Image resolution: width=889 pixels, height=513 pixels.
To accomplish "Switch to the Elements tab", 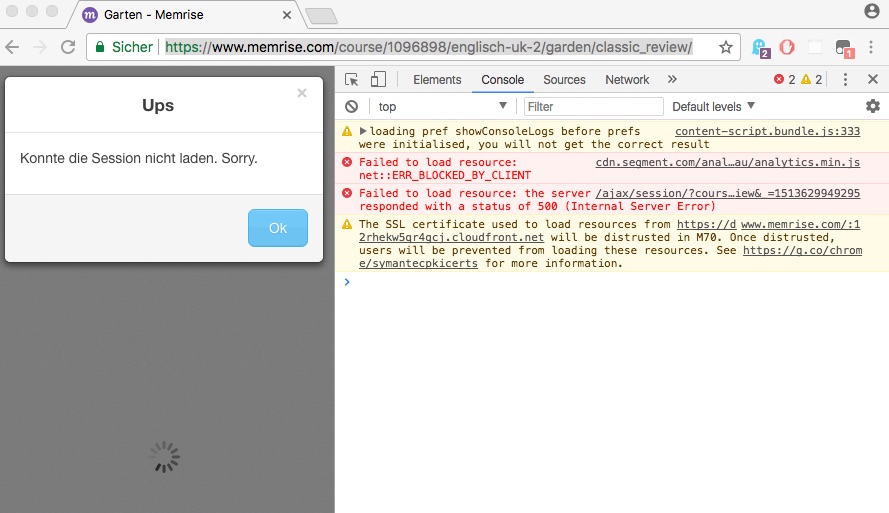I will tap(437, 80).
